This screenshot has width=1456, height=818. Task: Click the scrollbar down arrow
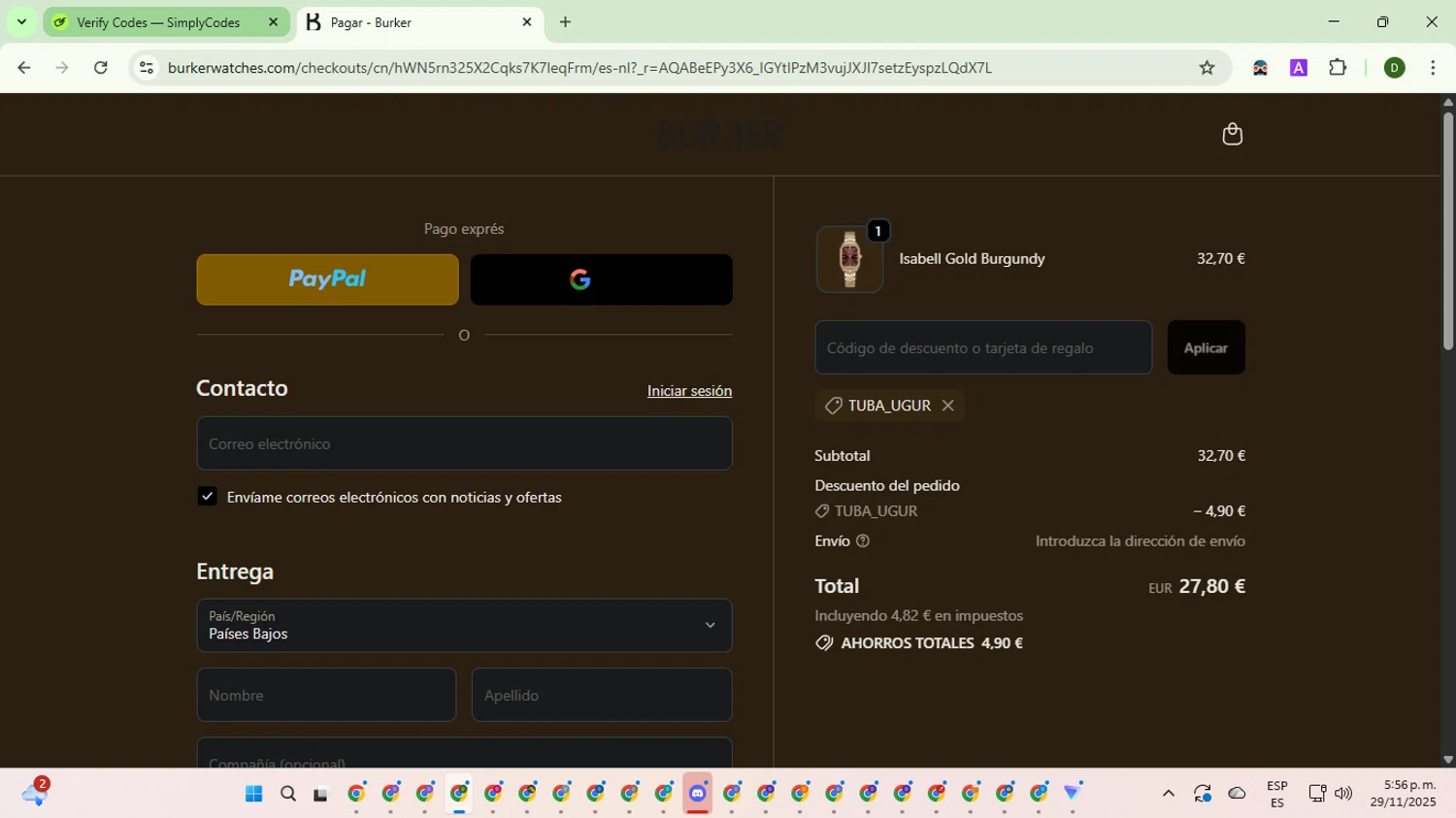click(x=1448, y=760)
